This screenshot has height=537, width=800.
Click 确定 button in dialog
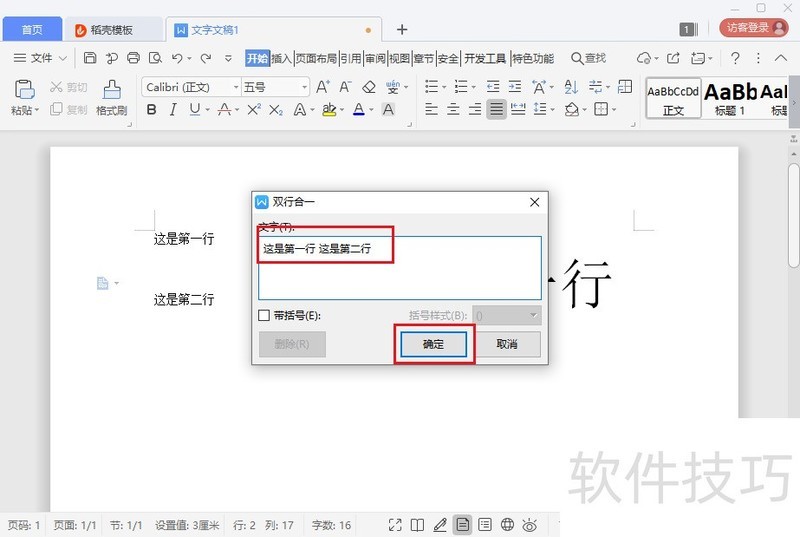[x=434, y=344]
